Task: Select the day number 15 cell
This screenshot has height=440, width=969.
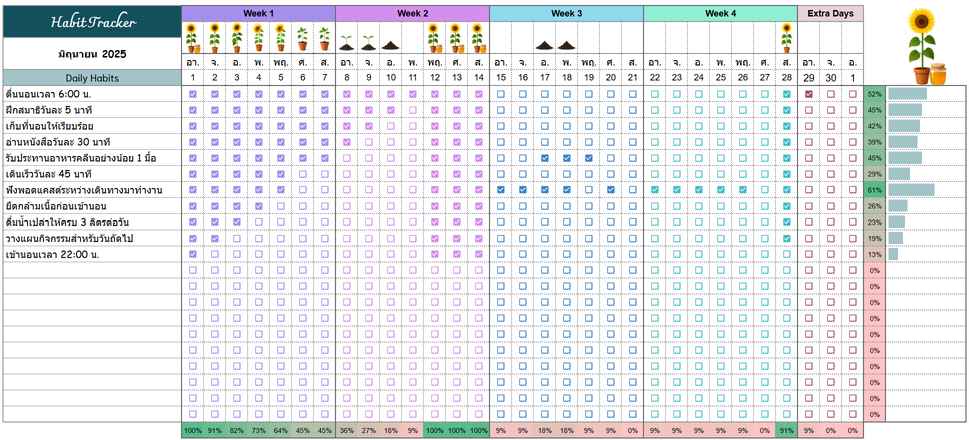Action: [501, 78]
